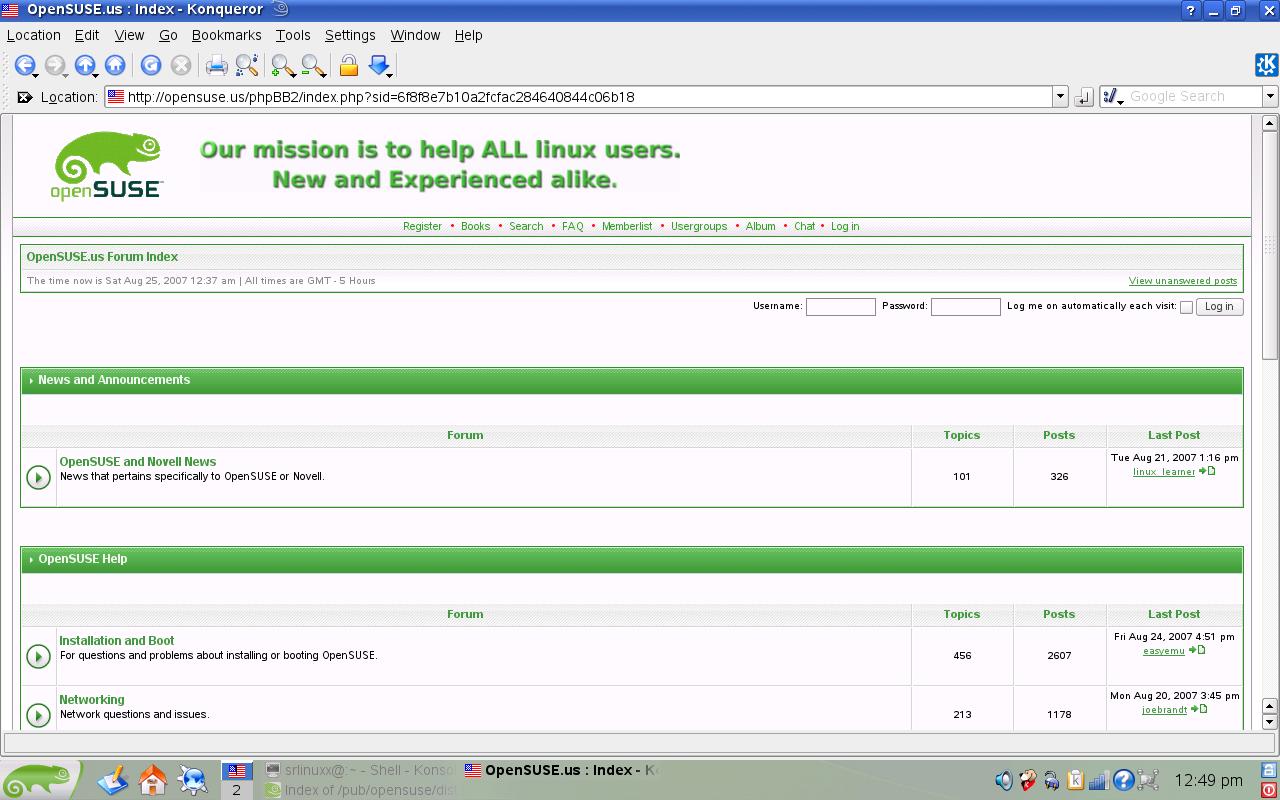This screenshot has width=1280, height=800.
Task: Open the pencil desktop icon in the panel
Action: (114, 779)
